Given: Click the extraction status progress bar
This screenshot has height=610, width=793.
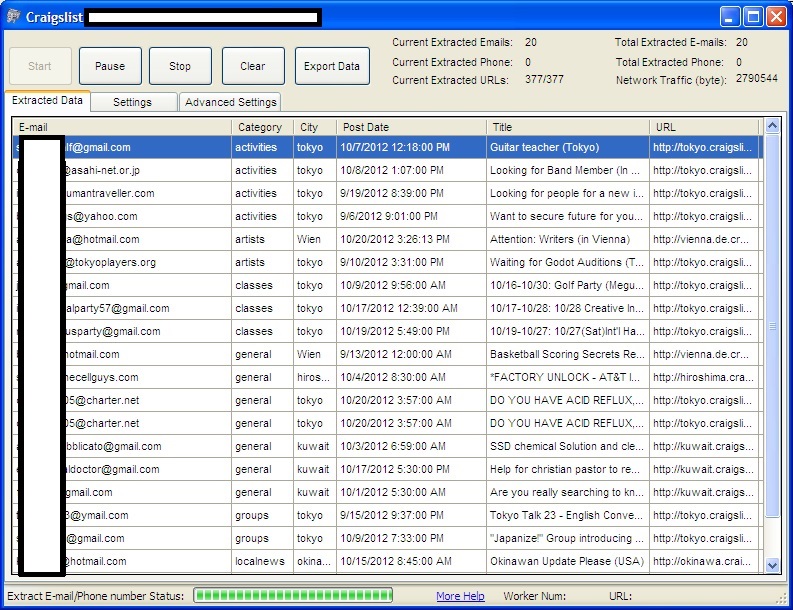Looking at the screenshot, I should tap(293, 596).
